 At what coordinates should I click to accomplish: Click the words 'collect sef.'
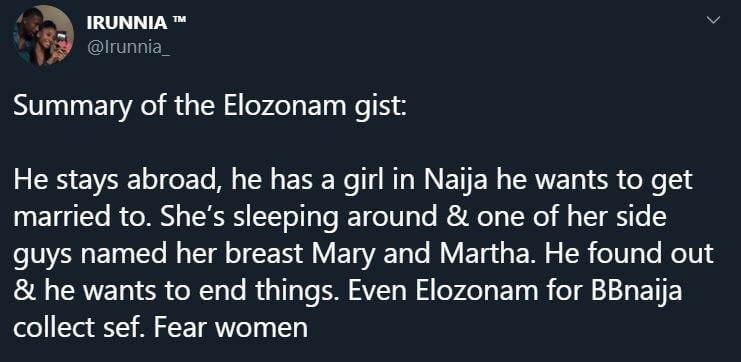(x=80, y=328)
